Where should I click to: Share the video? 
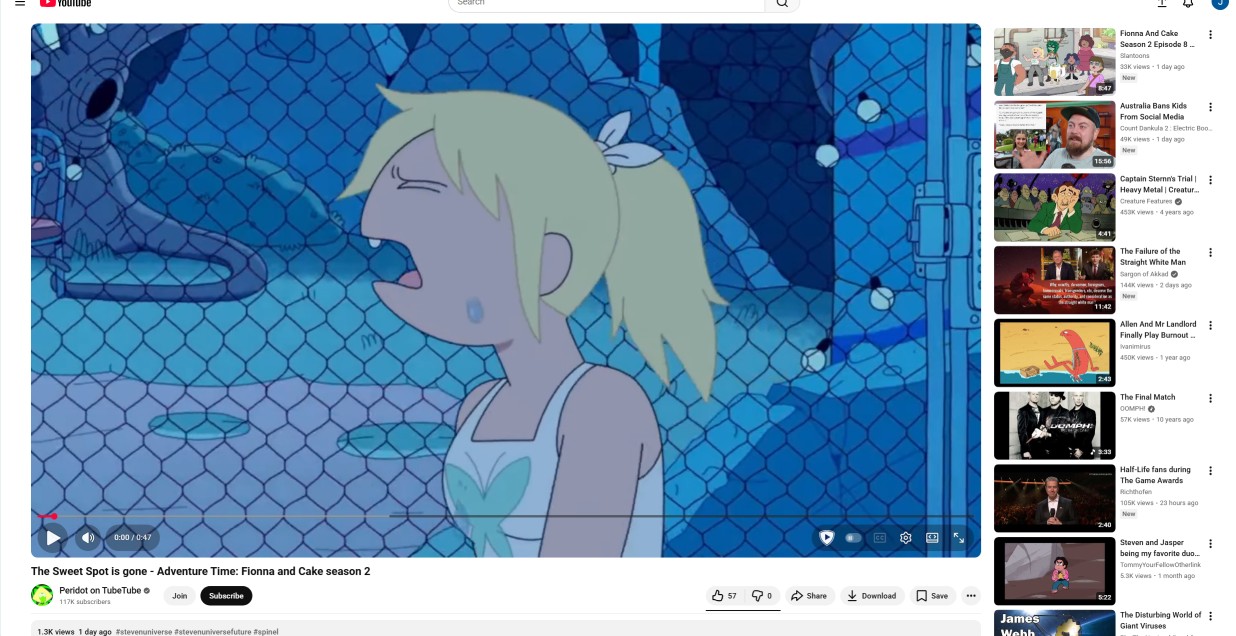point(809,596)
